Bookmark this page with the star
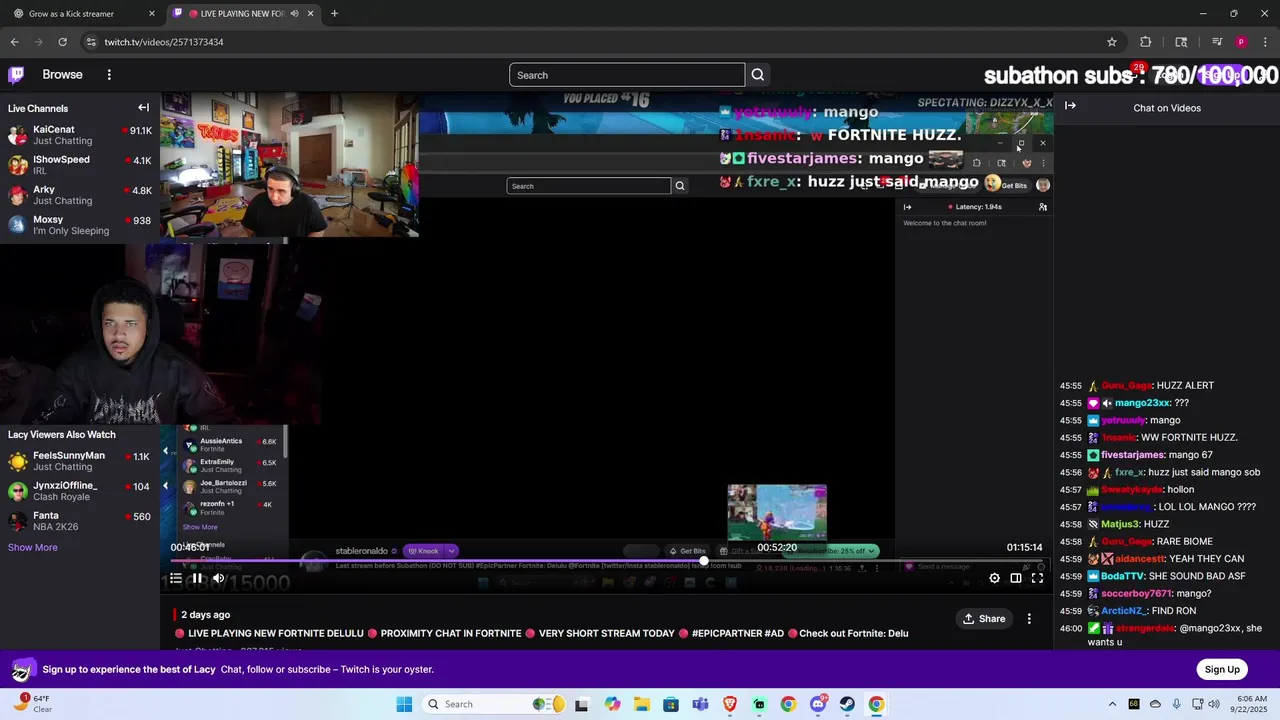The image size is (1280, 720). point(1111,42)
